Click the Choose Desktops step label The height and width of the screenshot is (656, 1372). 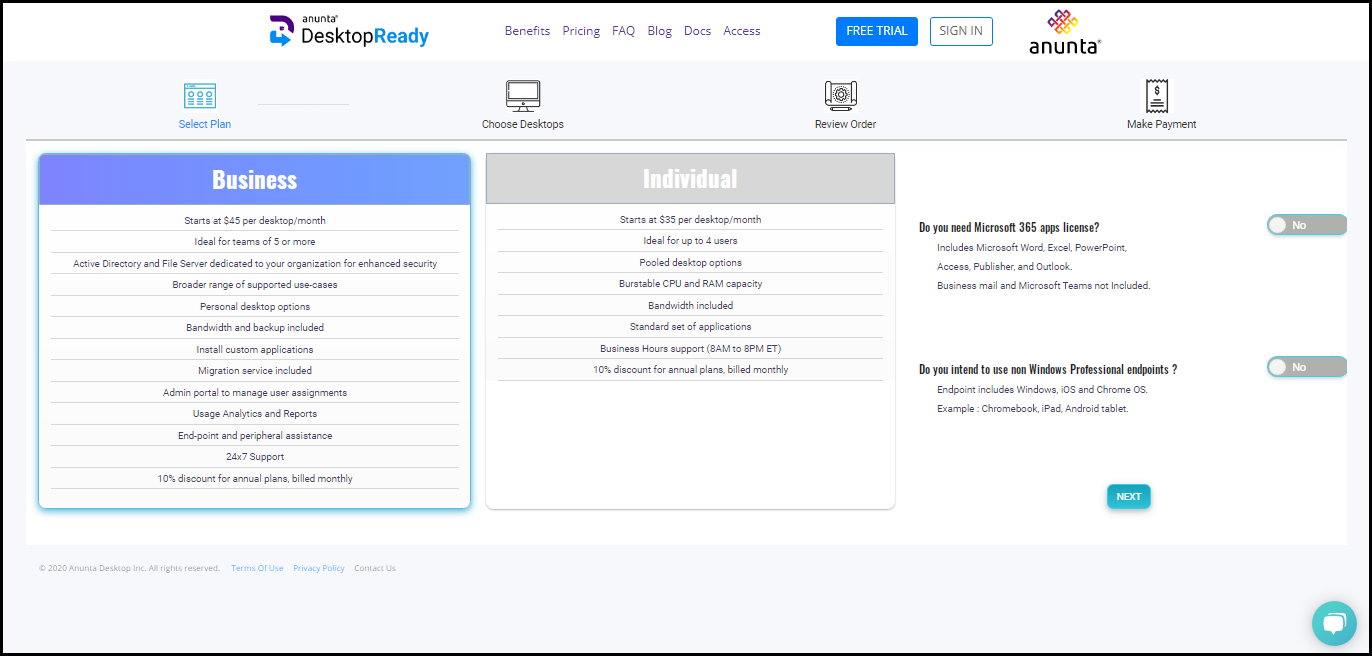523,124
